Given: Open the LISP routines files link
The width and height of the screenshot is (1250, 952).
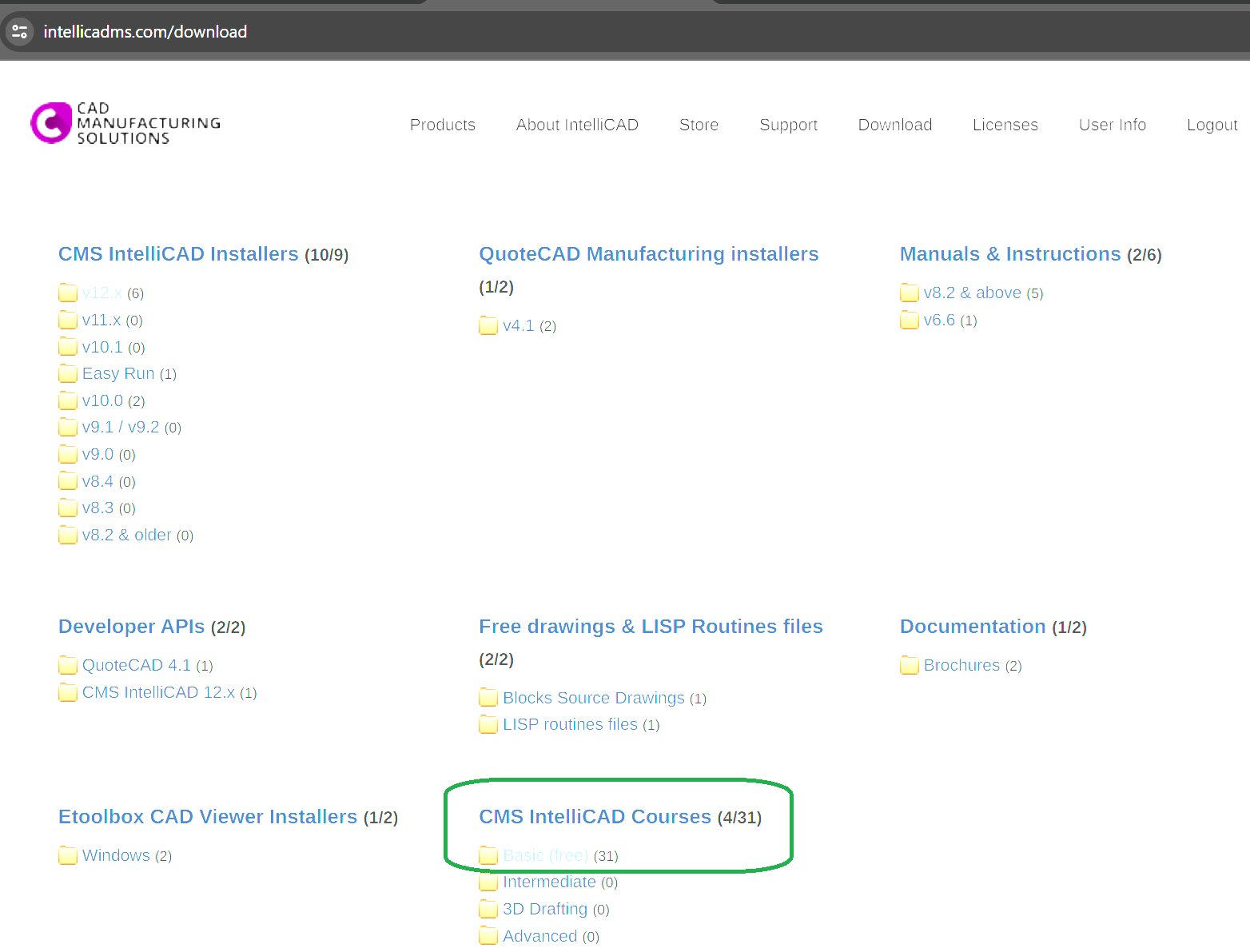Looking at the screenshot, I should (x=570, y=725).
